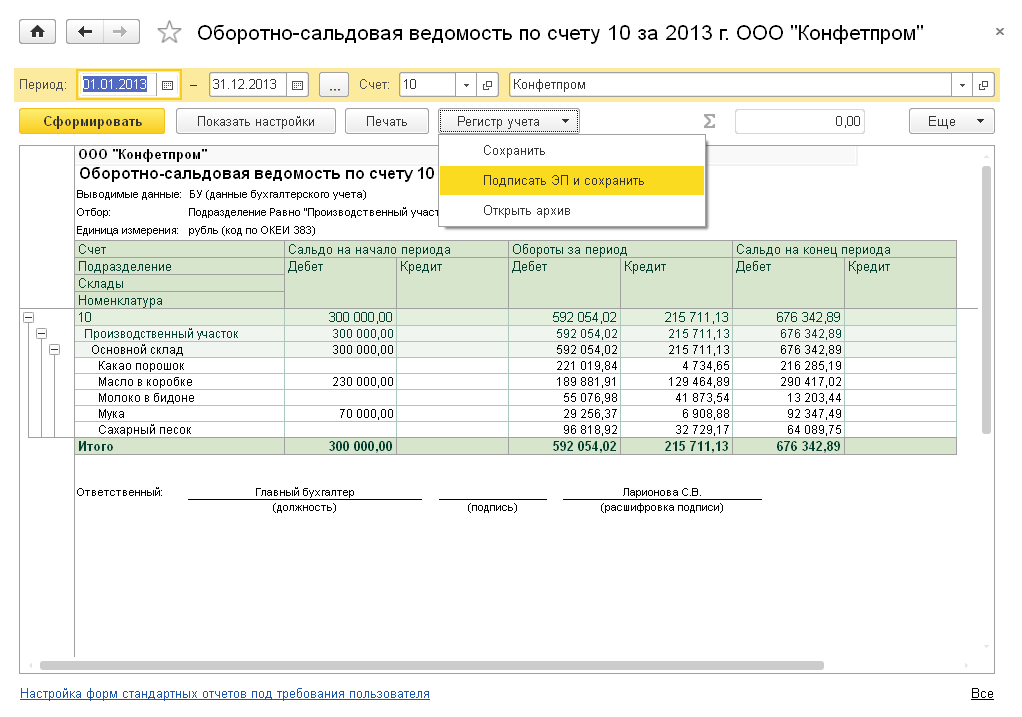Click the horizontal scrollbar thumb
This screenshot has height=717, width=1022.
pos(432,666)
